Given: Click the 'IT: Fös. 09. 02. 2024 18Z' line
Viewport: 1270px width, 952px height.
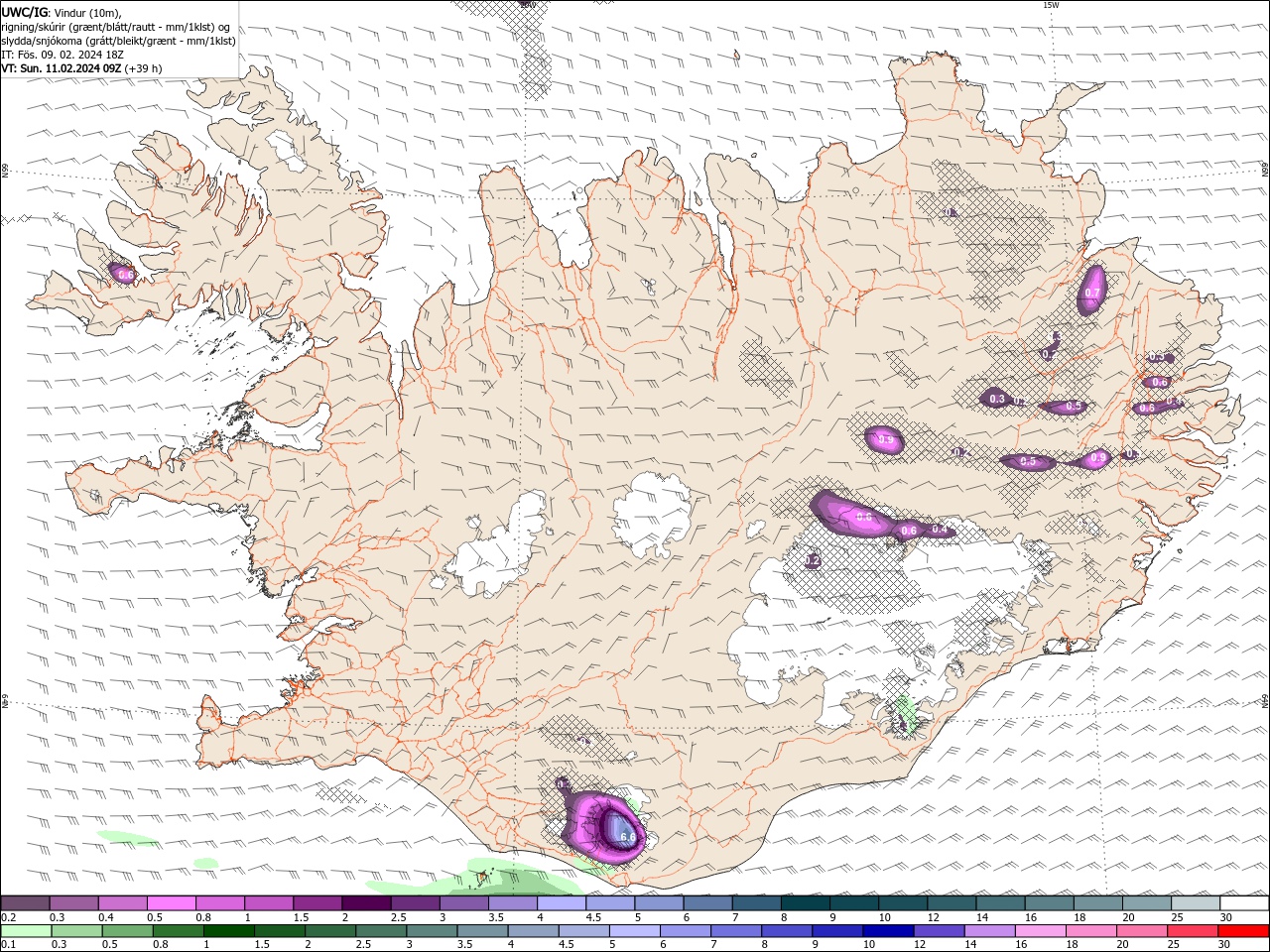Looking at the screenshot, I should (x=63, y=55).
